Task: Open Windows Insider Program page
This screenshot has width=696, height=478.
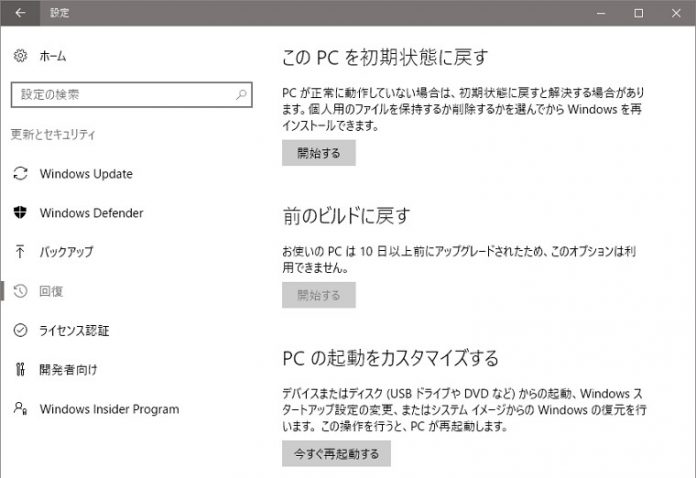Action: 110,409
